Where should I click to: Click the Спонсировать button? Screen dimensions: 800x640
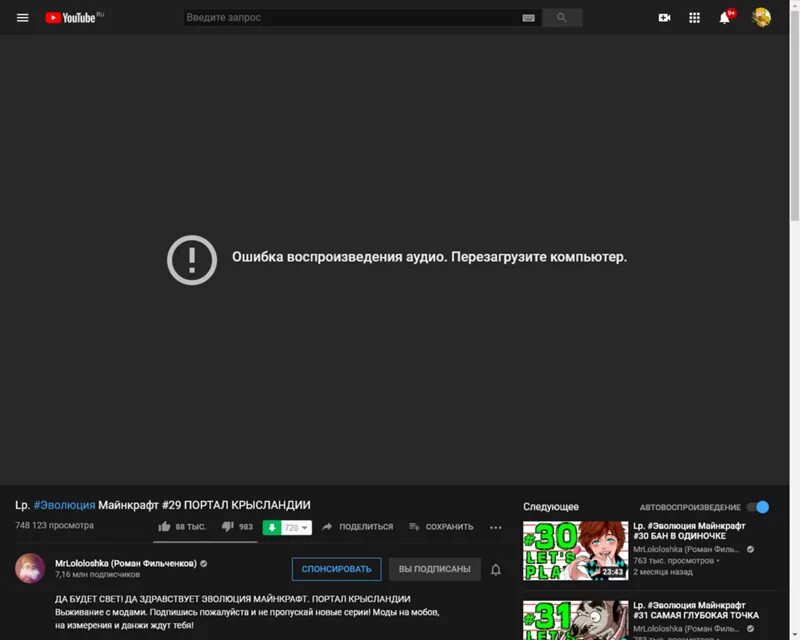pyautogui.click(x=336, y=569)
